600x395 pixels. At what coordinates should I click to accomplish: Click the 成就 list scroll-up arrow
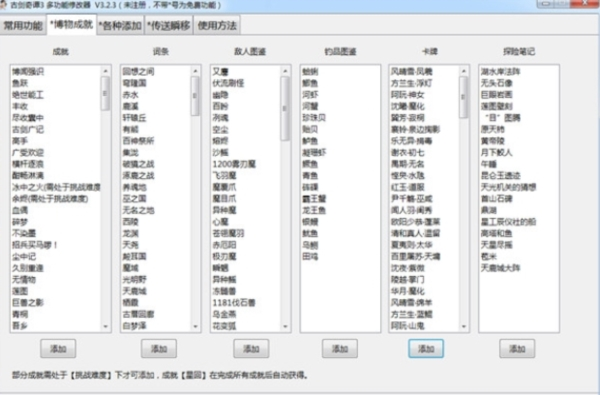[x=105, y=71]
